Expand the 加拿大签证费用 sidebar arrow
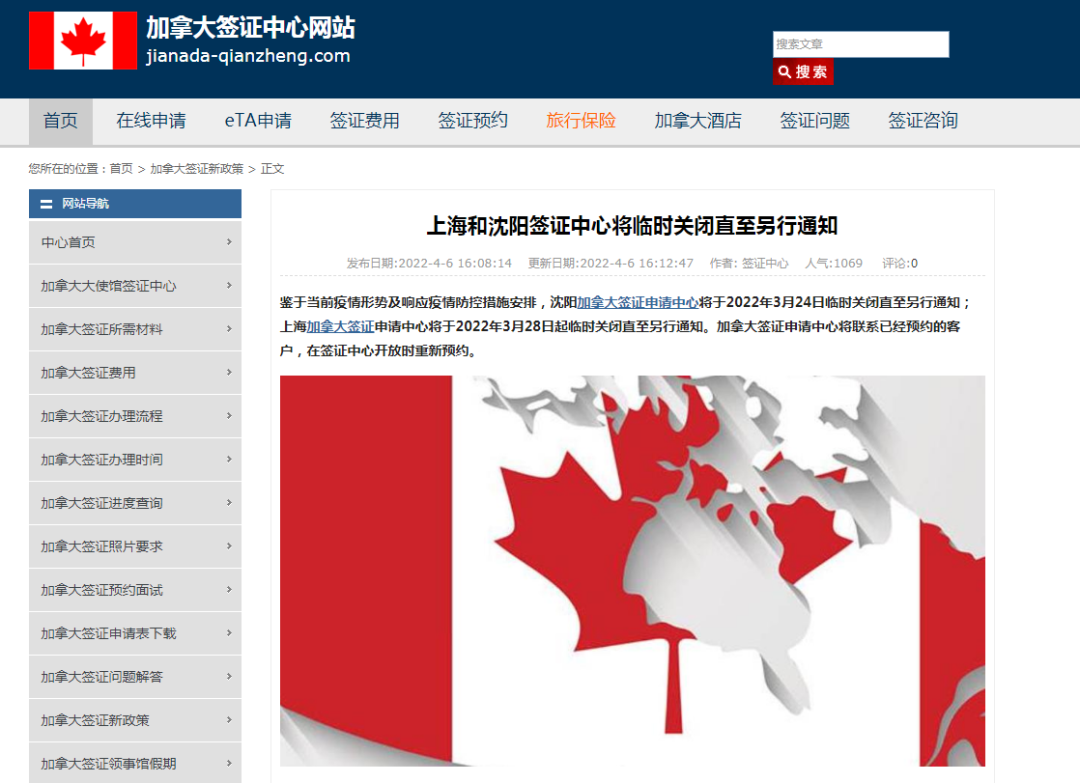The height and width of the screenshot is (783, 1080). (227, 372)
